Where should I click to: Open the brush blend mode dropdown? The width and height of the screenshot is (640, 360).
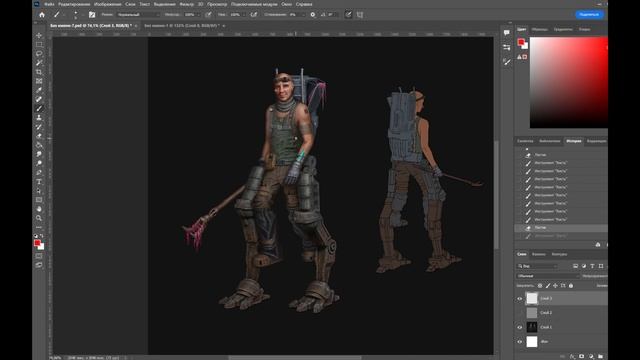[138, 15]
